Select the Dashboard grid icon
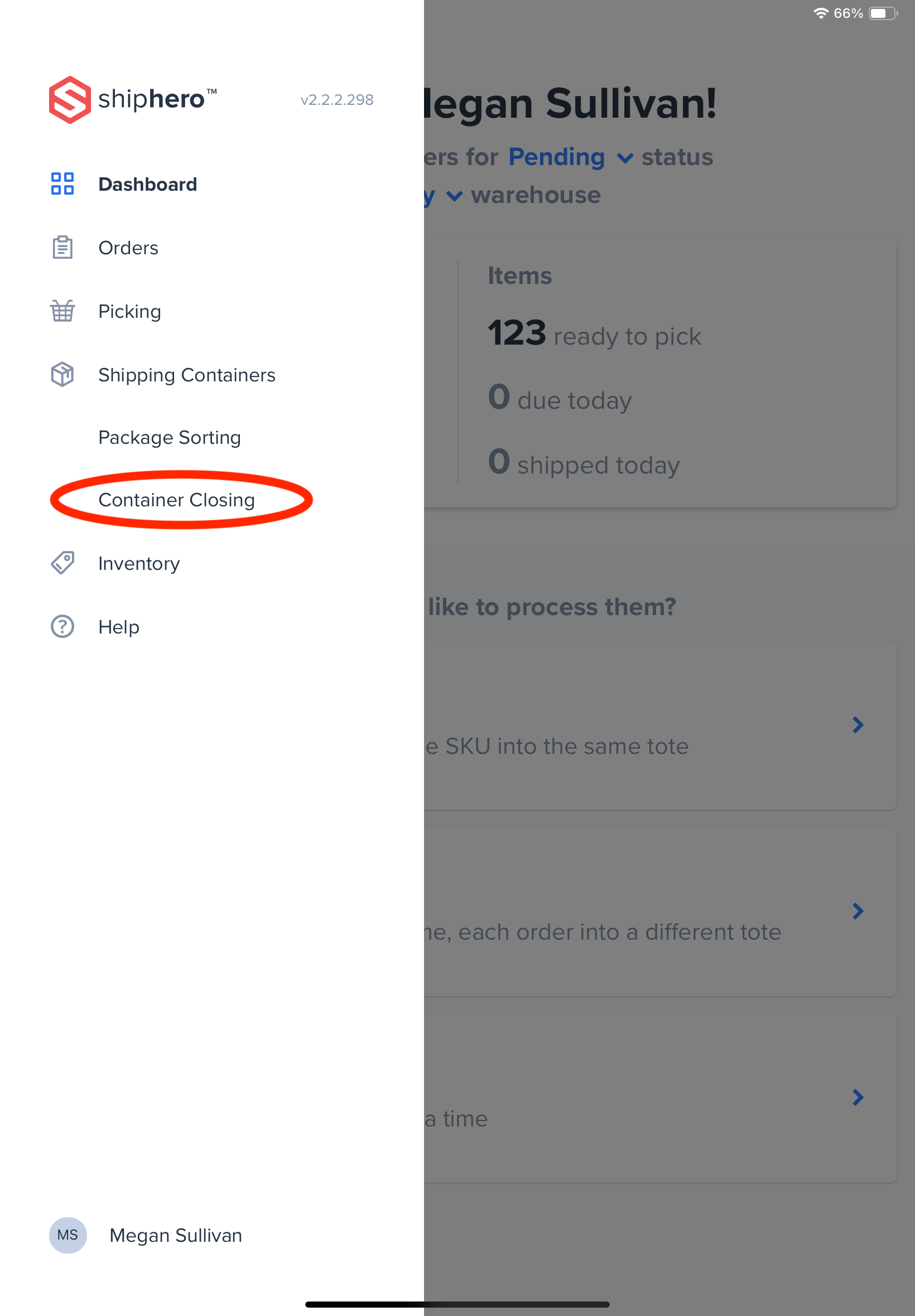The height and width of the screenshot is (1316, 915). pos(62,184)
